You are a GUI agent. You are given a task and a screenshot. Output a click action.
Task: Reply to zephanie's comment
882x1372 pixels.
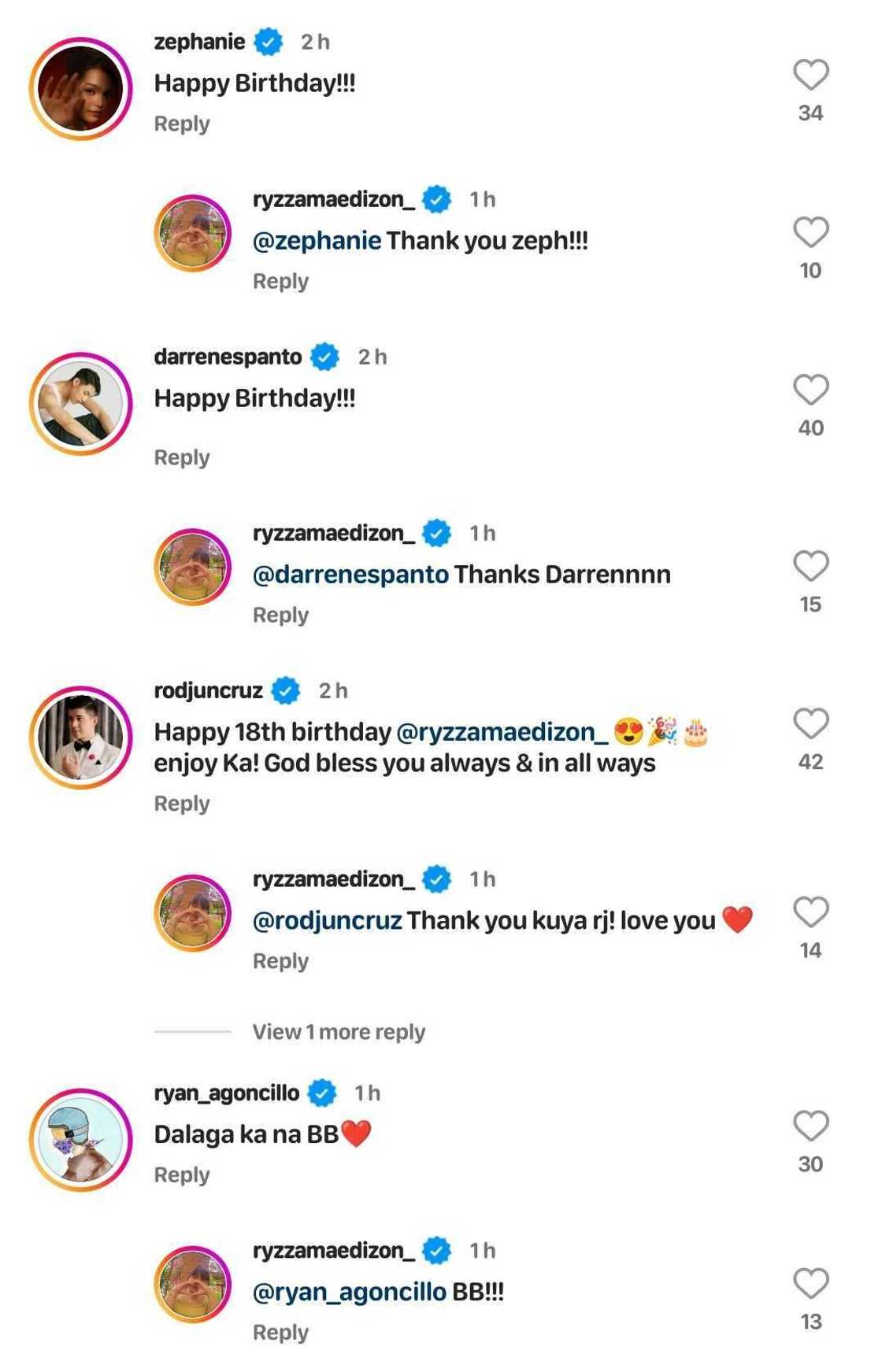182,124
